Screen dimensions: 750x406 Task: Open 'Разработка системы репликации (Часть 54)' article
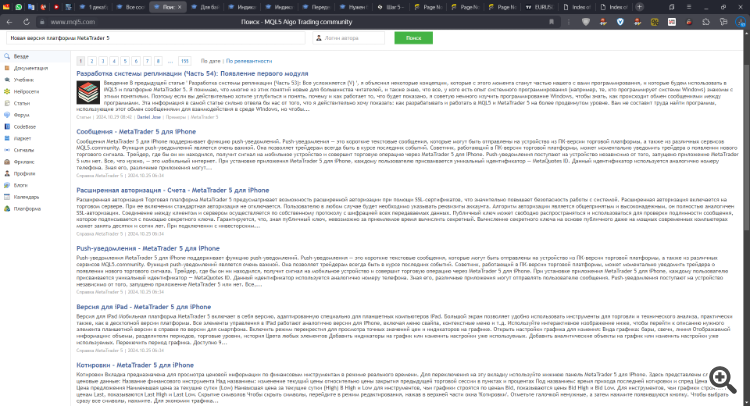pyautogui.click(x=192, y=74)
